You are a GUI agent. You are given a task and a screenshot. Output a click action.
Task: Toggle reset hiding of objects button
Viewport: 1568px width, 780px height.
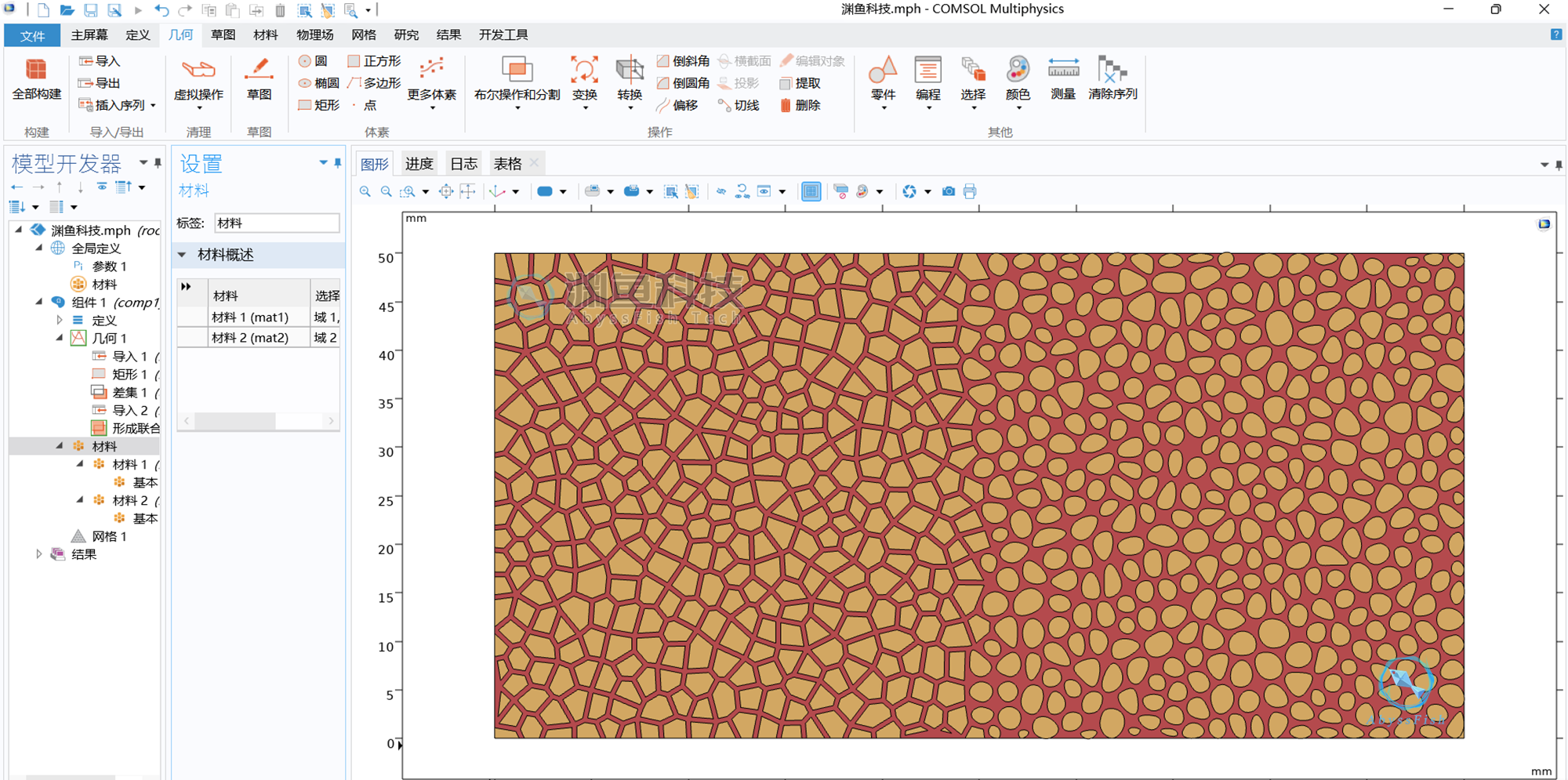point(742,191)
